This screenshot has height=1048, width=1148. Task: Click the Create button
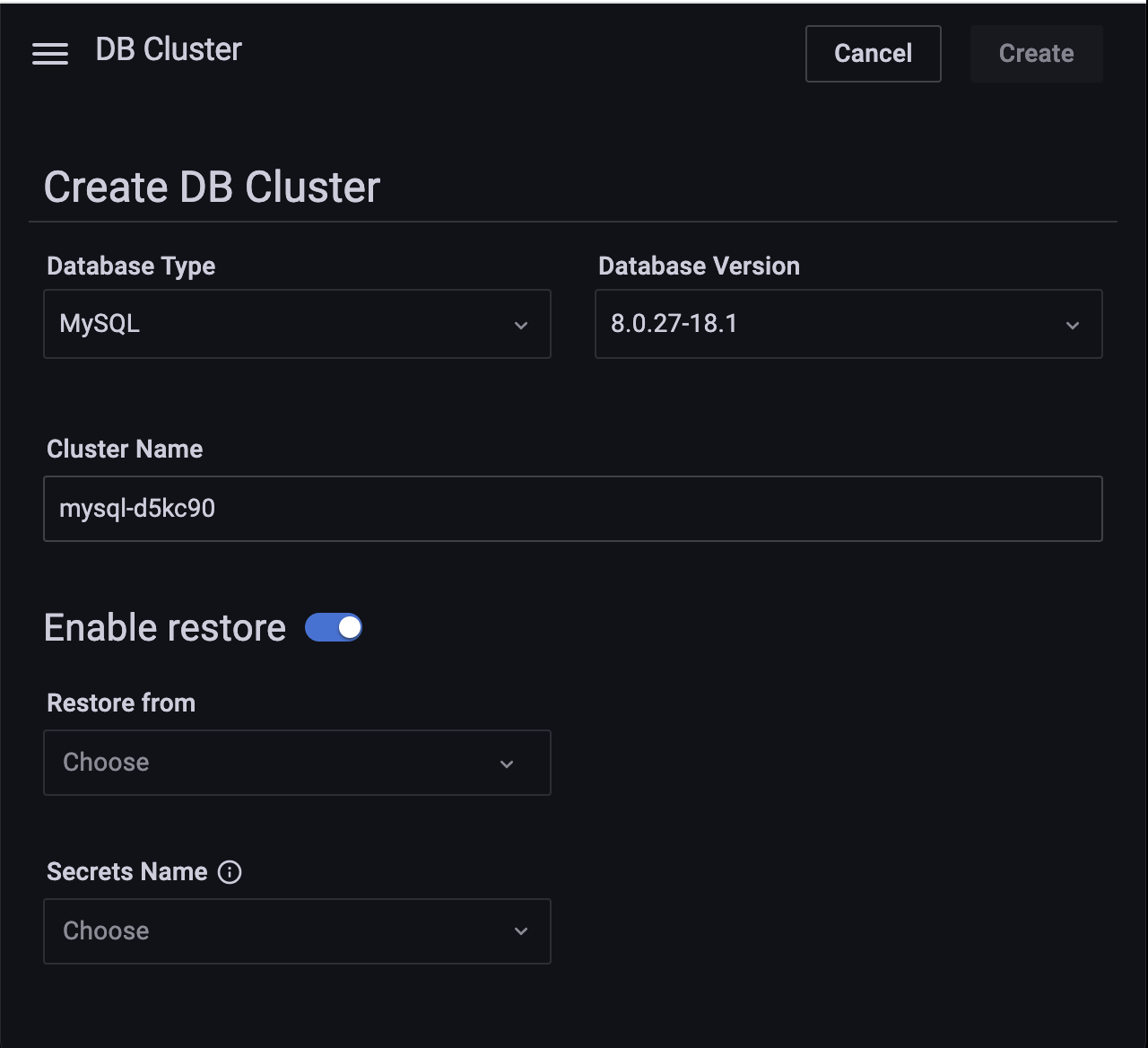[1036, 54]
